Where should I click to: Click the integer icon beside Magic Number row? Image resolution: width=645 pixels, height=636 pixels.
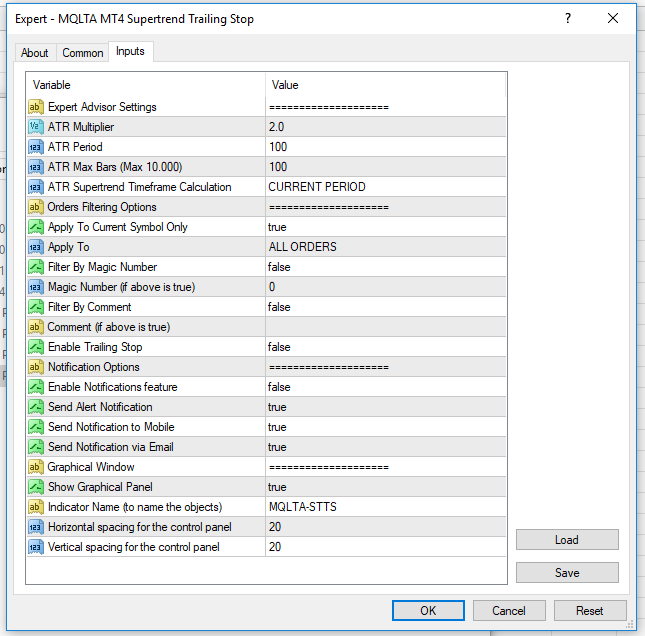pos(36,287)
